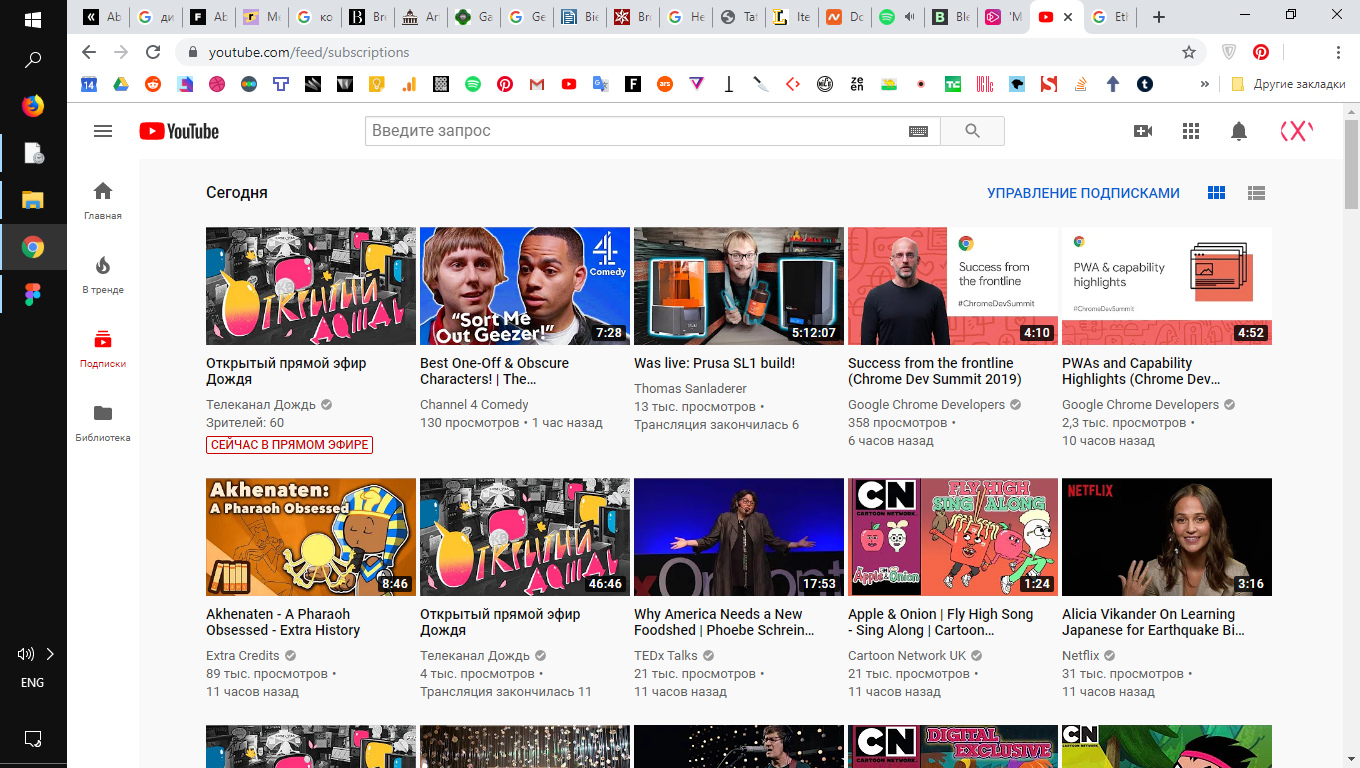
Task: Open the notifications bell
Action: [x=1239, y=131]
